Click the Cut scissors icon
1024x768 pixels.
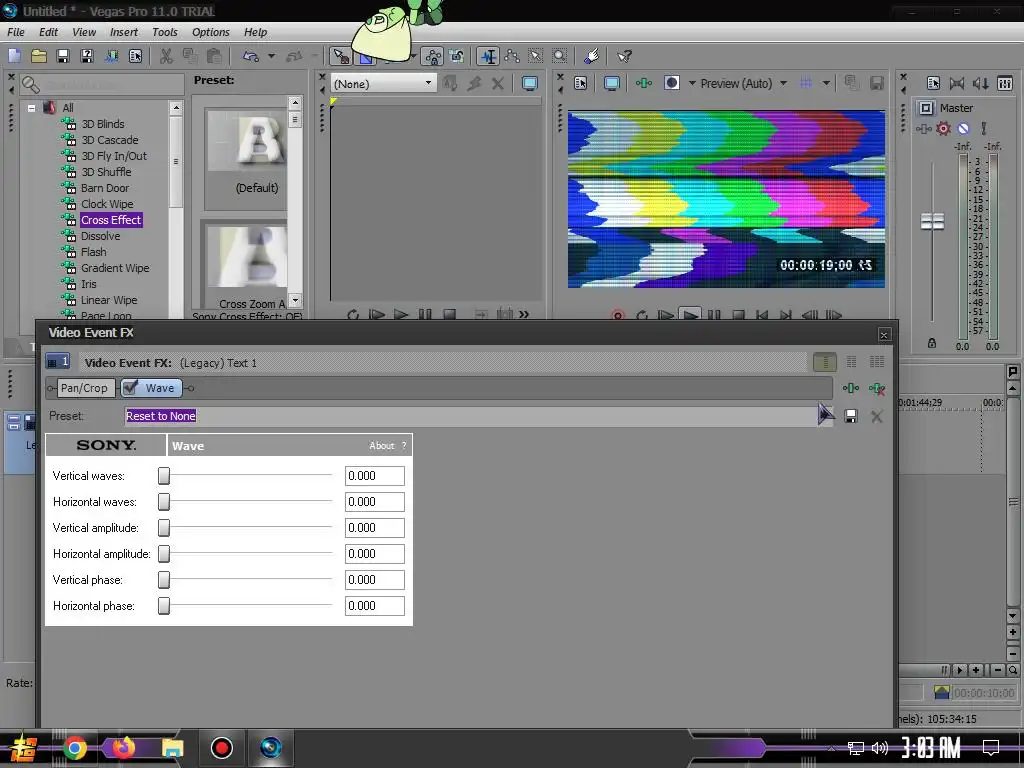167,56
